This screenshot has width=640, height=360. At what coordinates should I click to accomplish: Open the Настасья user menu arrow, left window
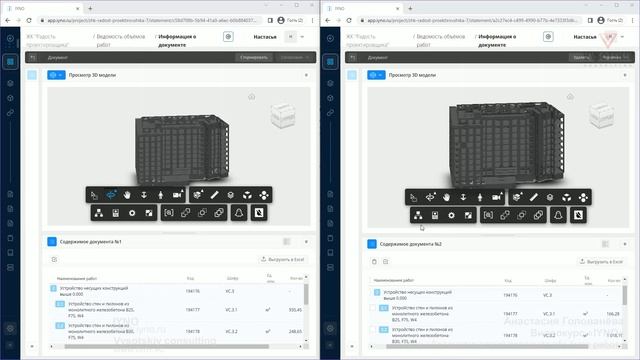coord(302,37)
